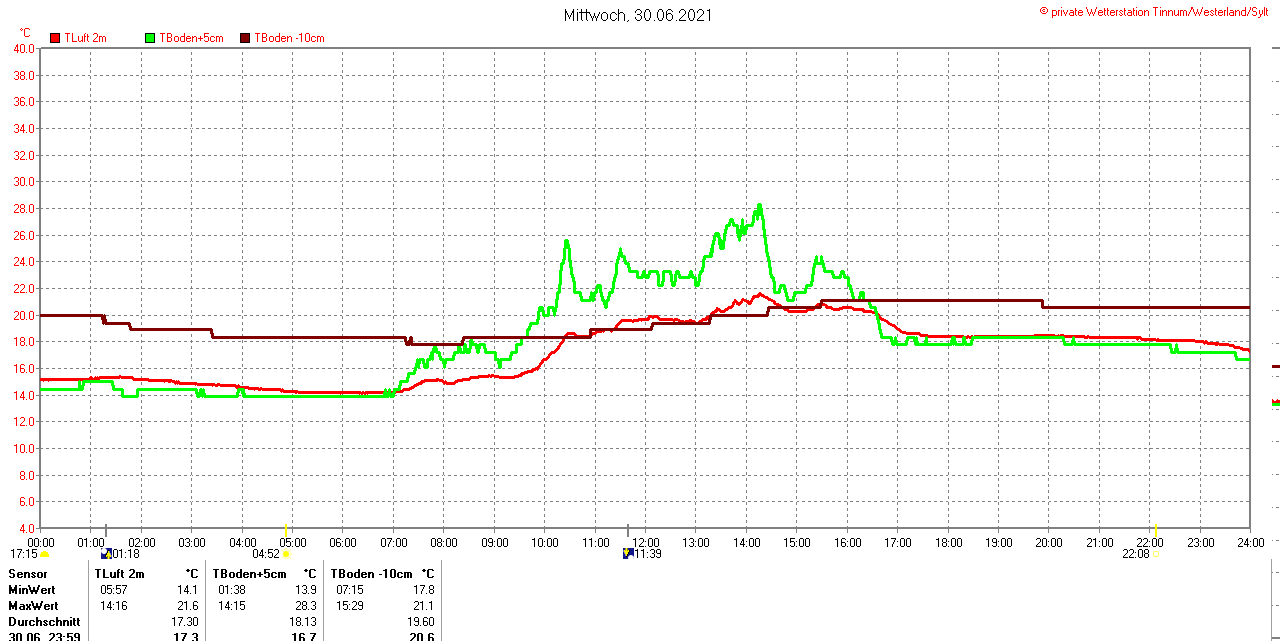Click the red TLuft 2m legend square

(x=55, y=38)
